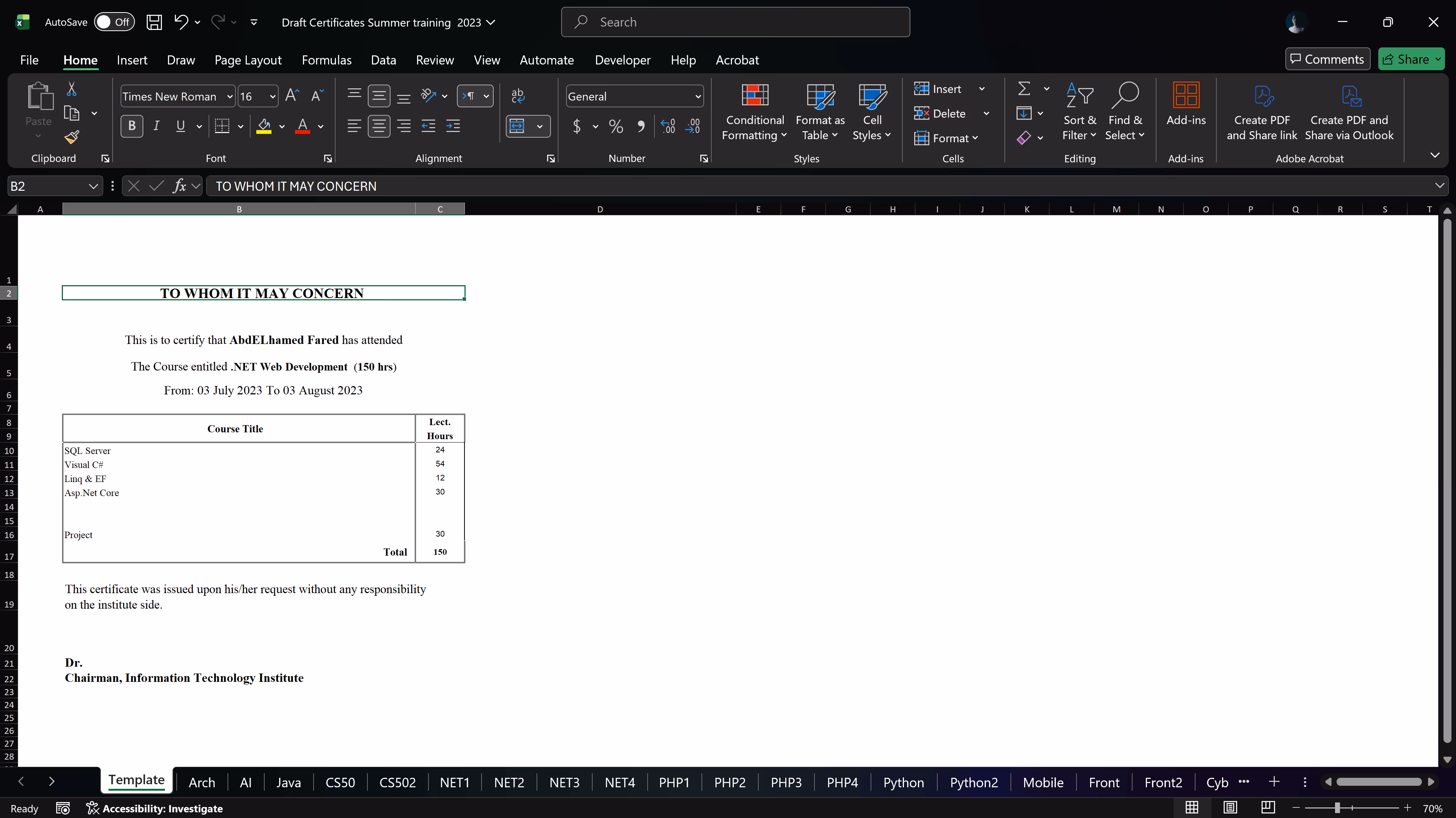Click the Share button

pos(1411,60)
